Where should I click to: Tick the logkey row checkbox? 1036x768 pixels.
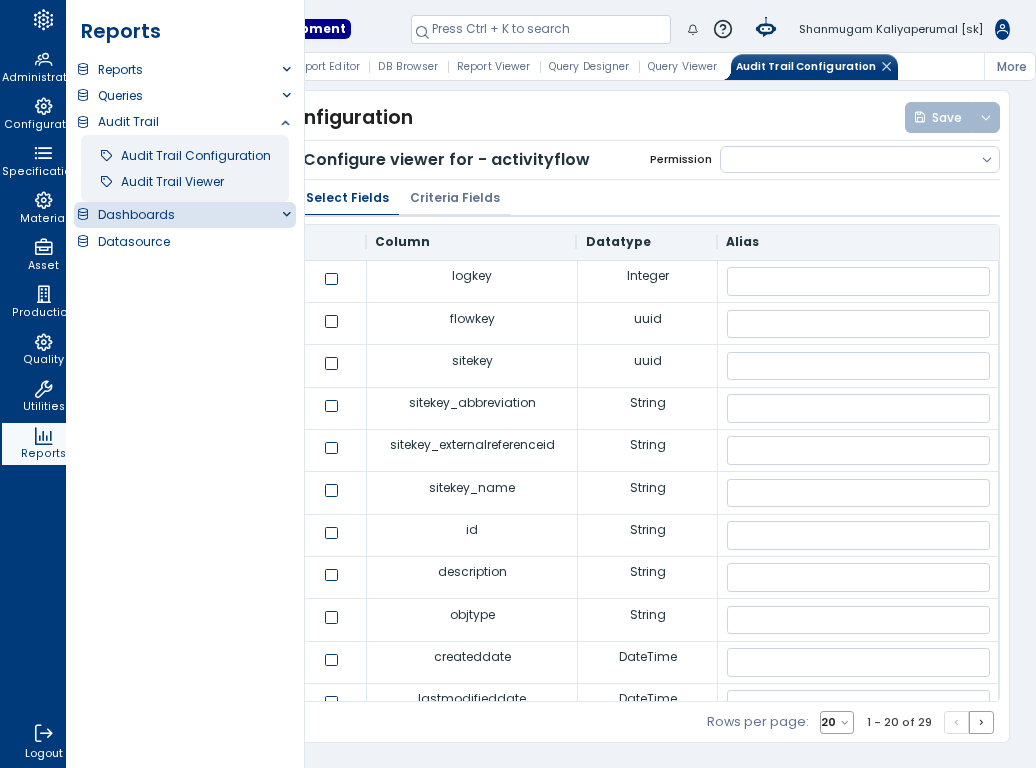[x=332, y=279]
